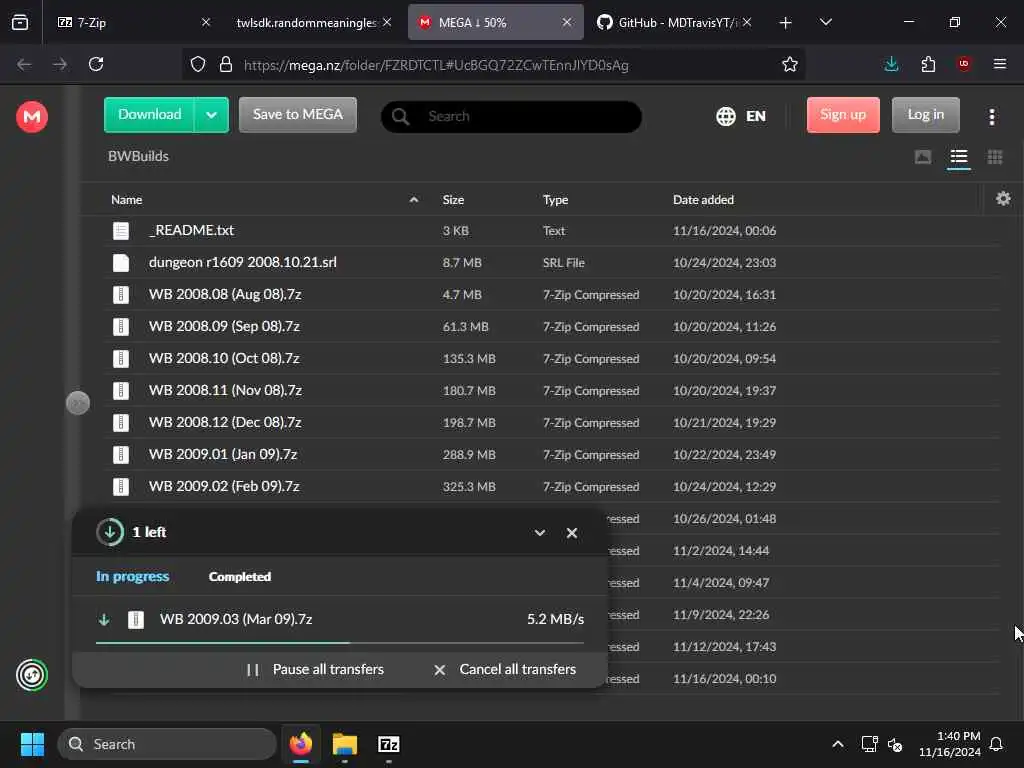The image size is (1024, 768).
Task: Open column settings gear
Action: pos(1003,199)
